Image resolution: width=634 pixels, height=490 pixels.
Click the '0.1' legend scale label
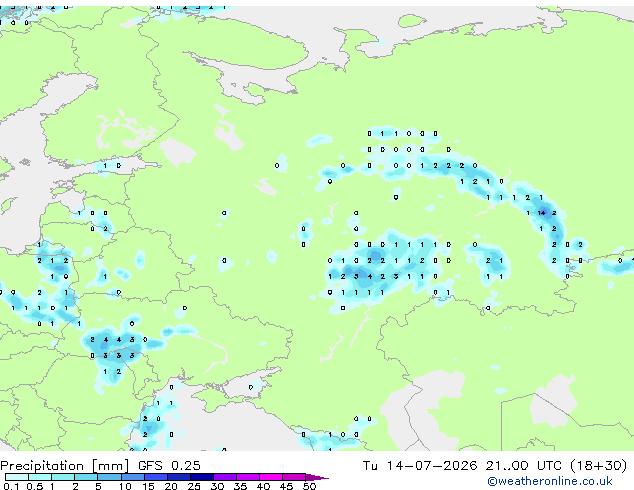coord(11,486)
